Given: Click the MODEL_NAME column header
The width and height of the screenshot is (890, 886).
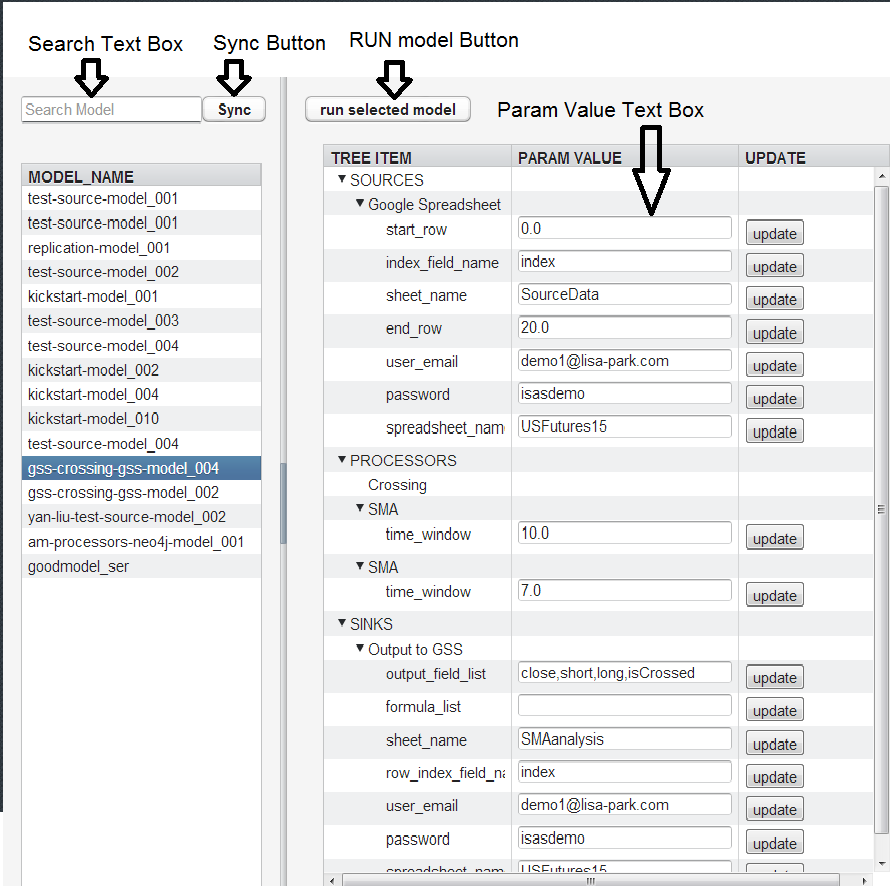Looking at the screenshot, I should coord(141,175).
